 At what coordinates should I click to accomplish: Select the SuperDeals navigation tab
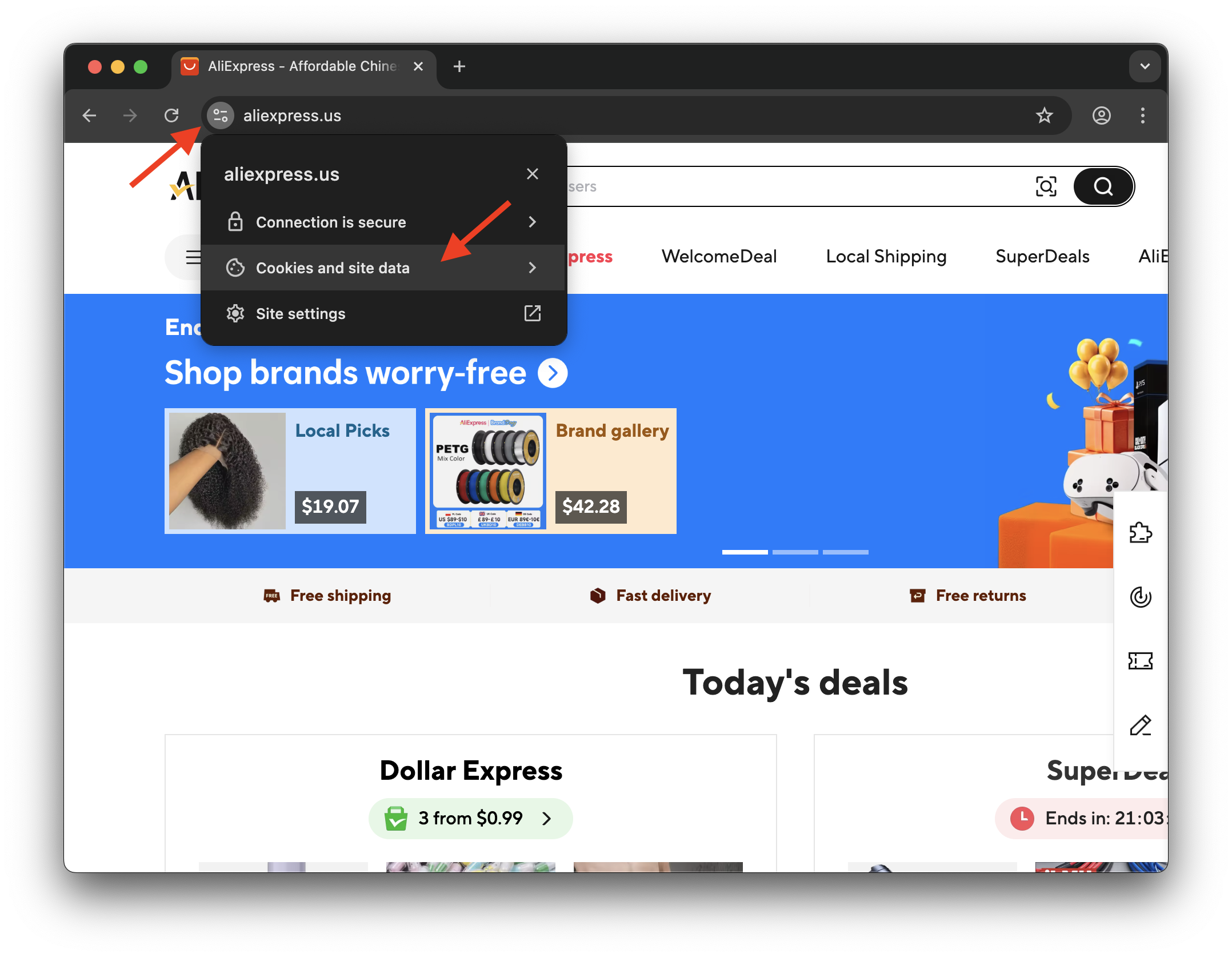pos(1042,256)
